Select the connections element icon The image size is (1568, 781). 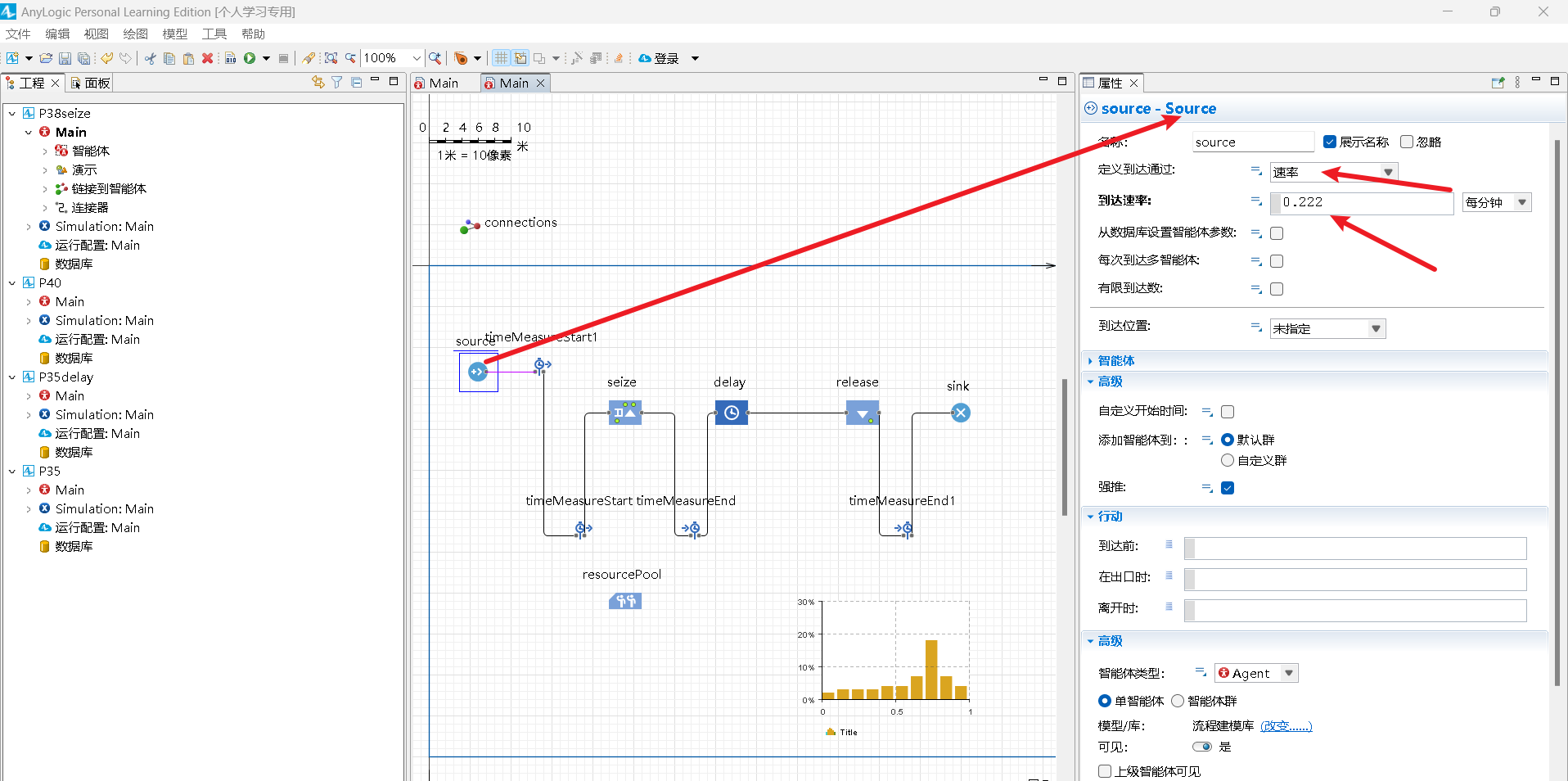pyautogui.click(x=470, y=227)
